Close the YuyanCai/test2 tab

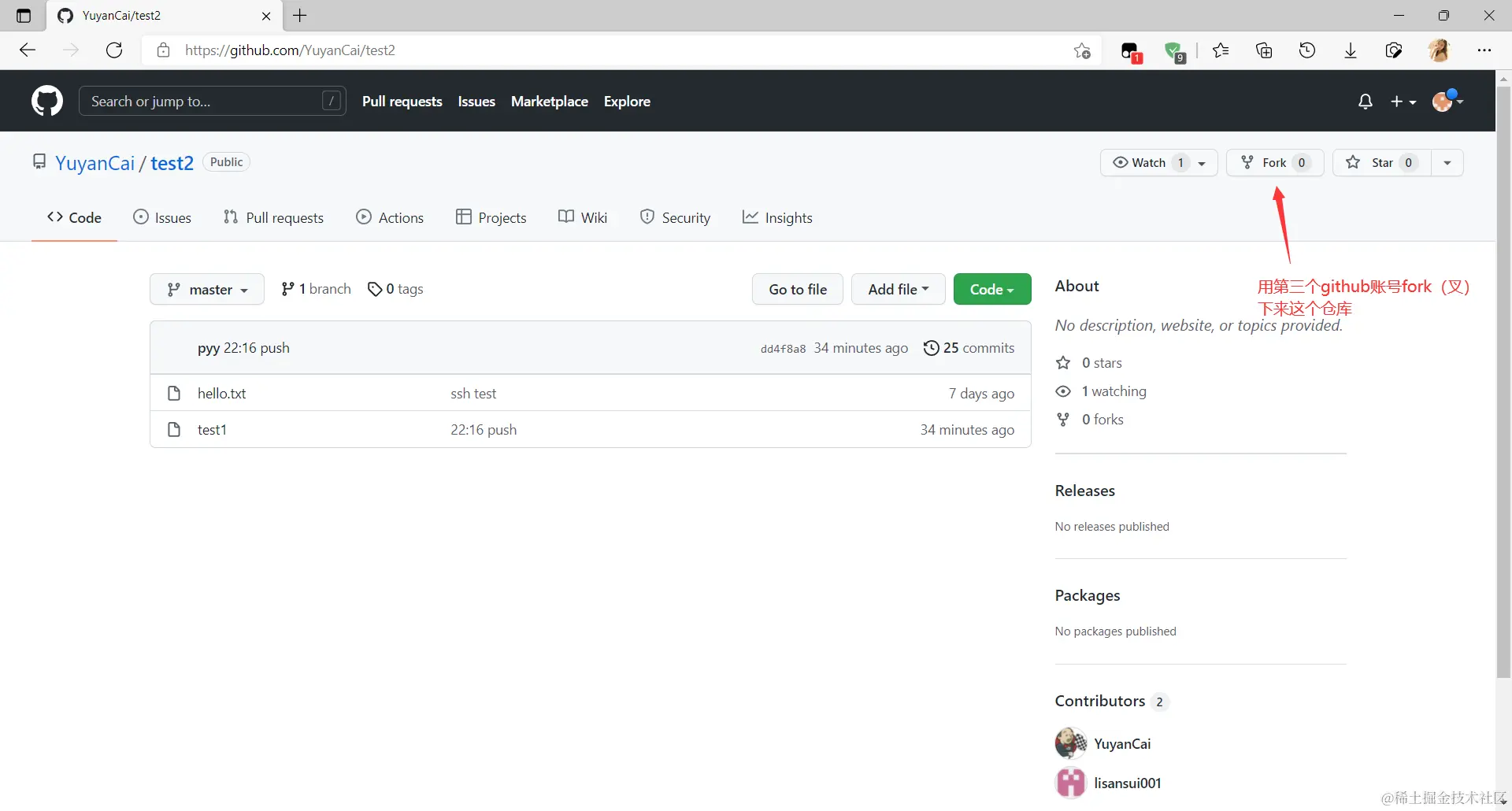click(266, 16)
